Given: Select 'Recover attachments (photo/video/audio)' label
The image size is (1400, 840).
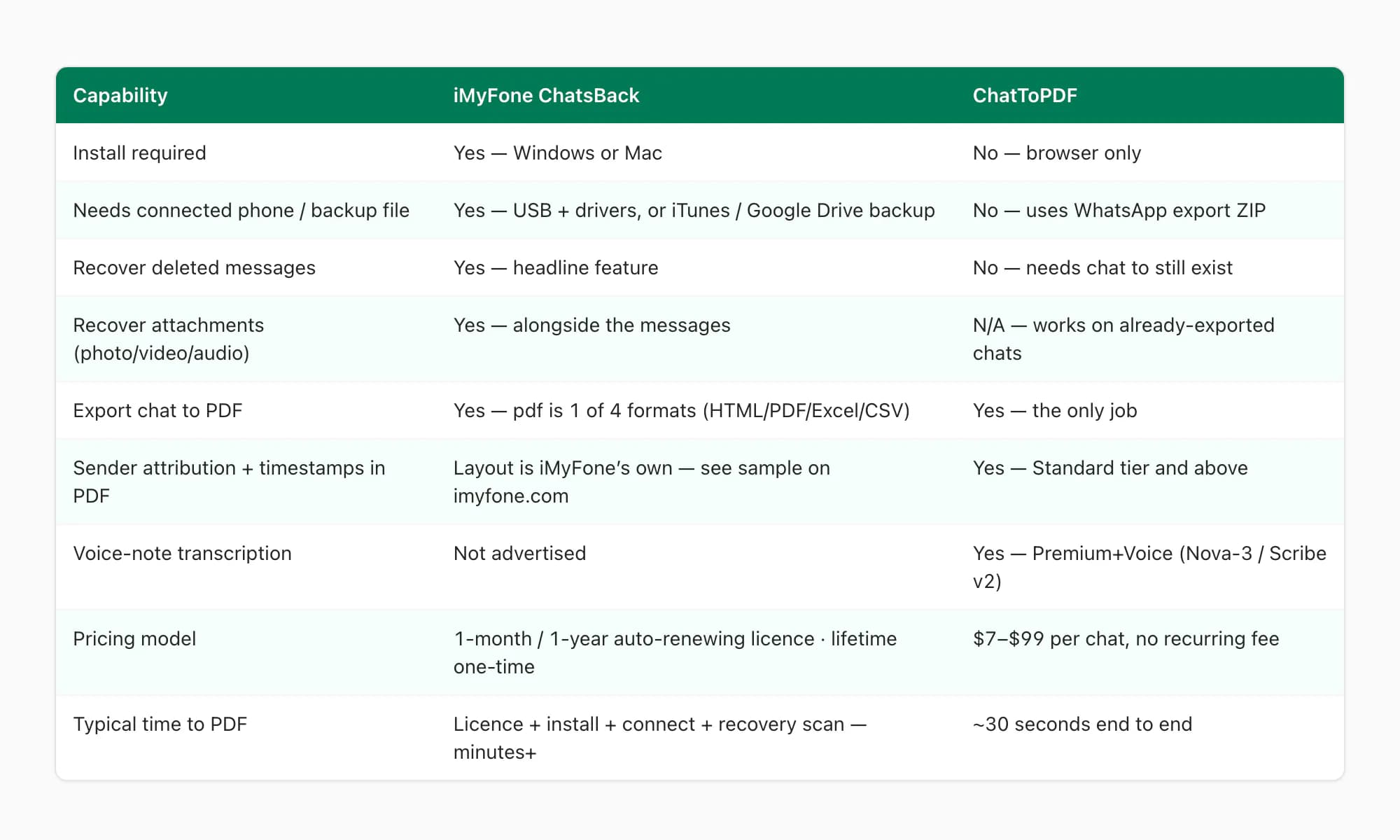Looking at the screenshot, I should pyautogui.click(x=168, y=339).
